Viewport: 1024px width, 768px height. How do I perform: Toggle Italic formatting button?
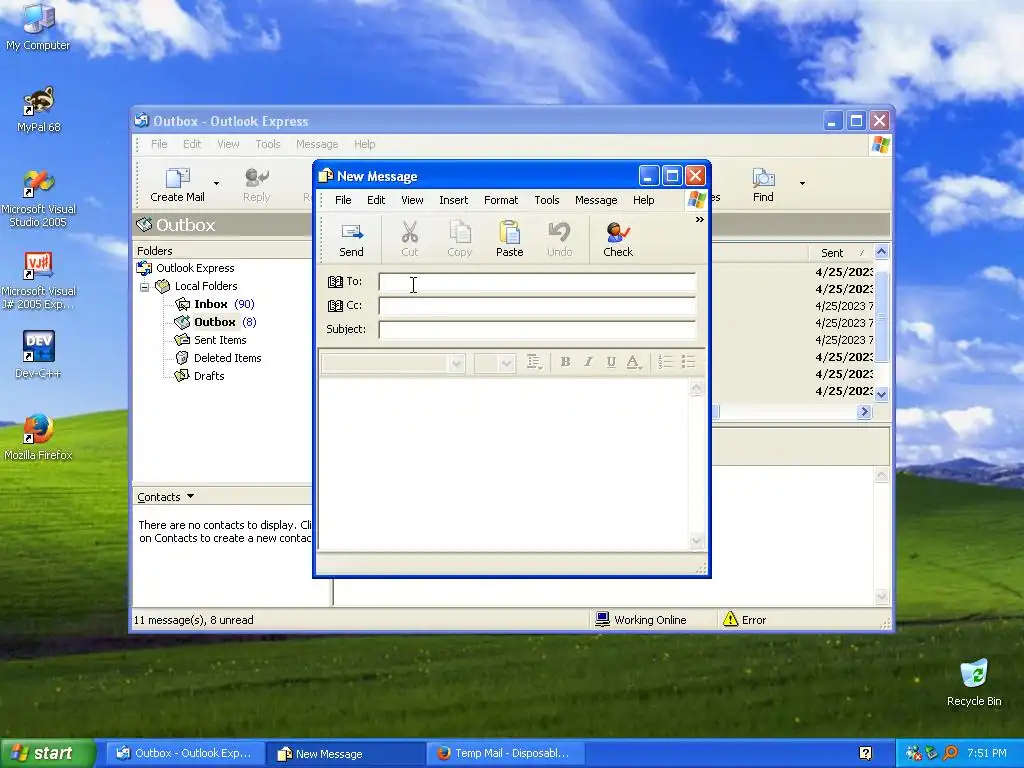click(x=588, y=362)
